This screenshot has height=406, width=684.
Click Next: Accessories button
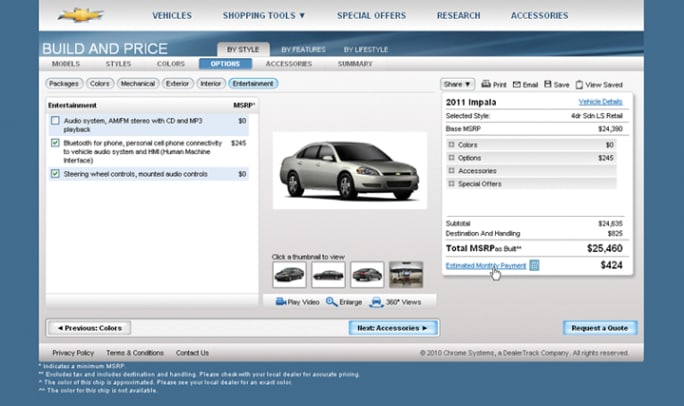coord(393,327)
